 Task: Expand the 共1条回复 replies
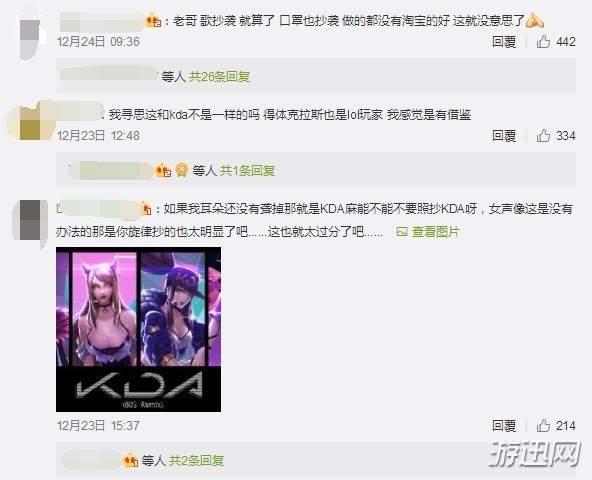tap(247, 171)
